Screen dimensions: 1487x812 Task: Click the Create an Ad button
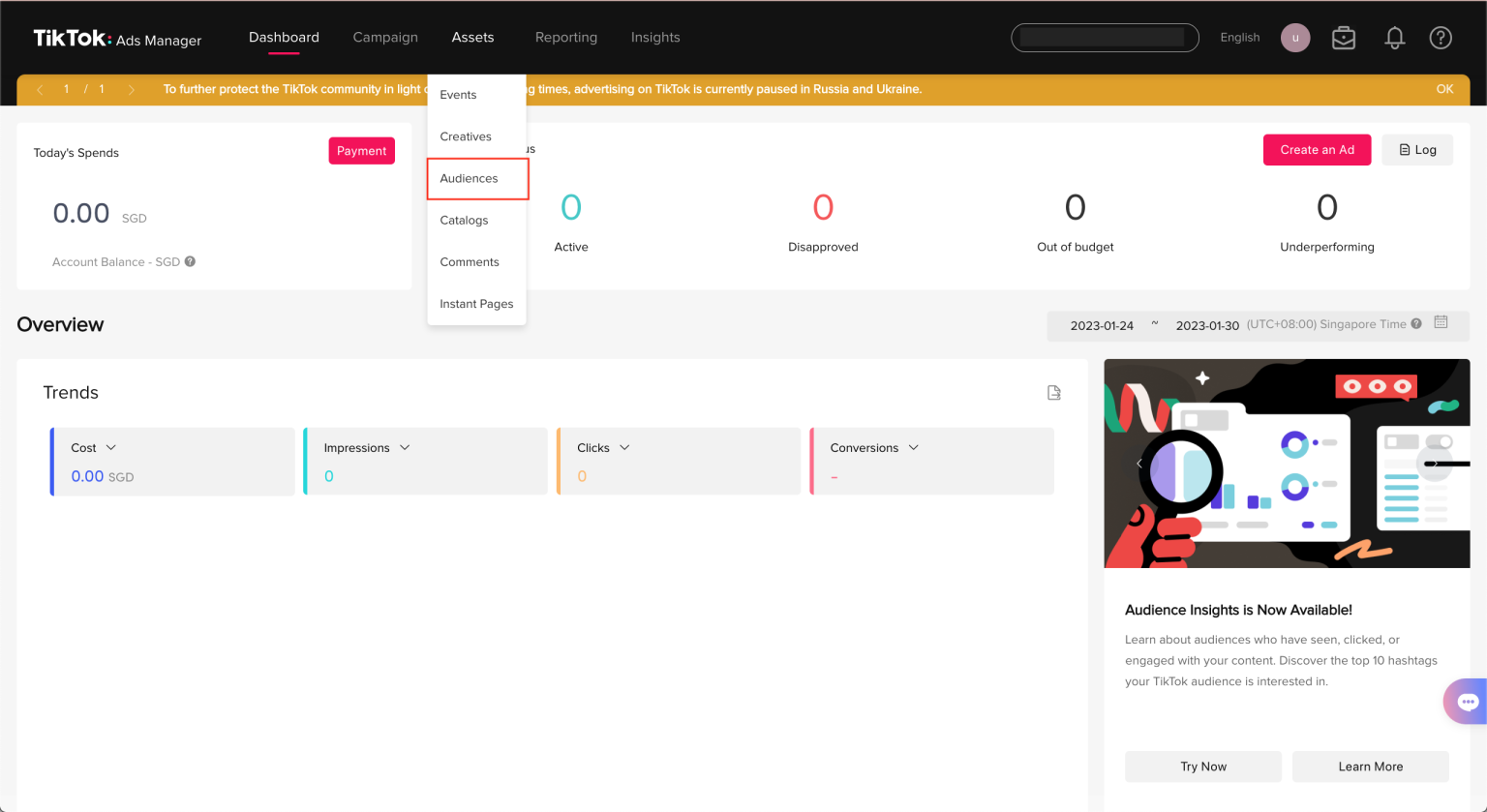(x=1317, y=149)
